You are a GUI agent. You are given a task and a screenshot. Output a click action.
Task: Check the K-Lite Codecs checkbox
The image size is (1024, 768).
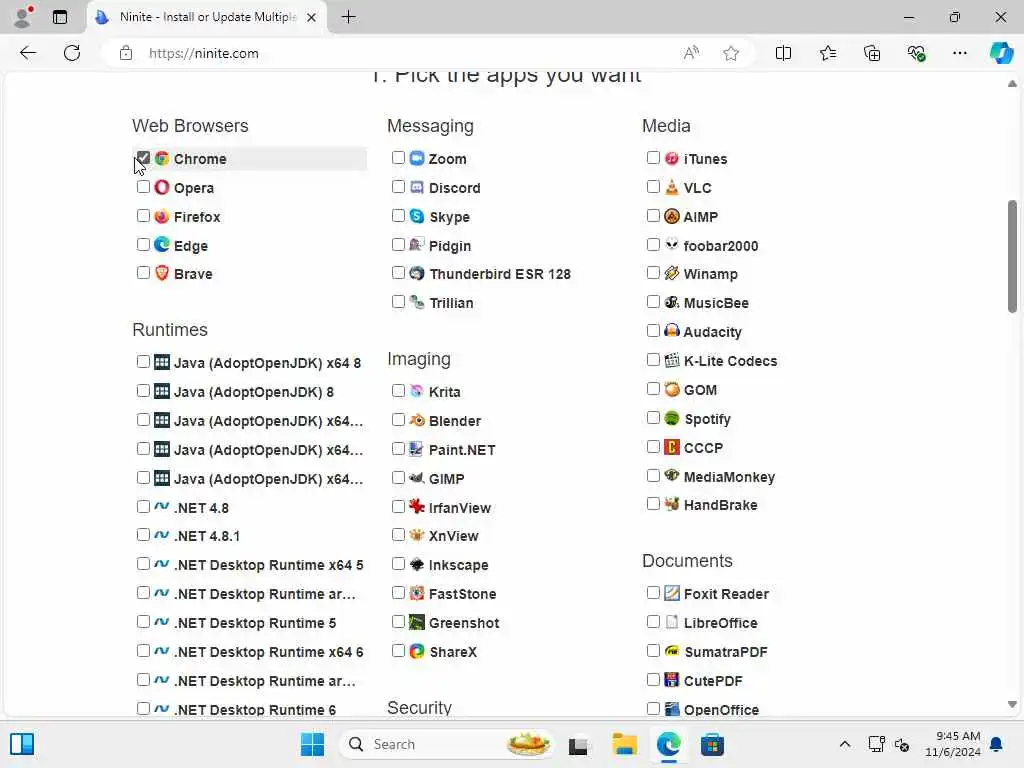[652, 360]
